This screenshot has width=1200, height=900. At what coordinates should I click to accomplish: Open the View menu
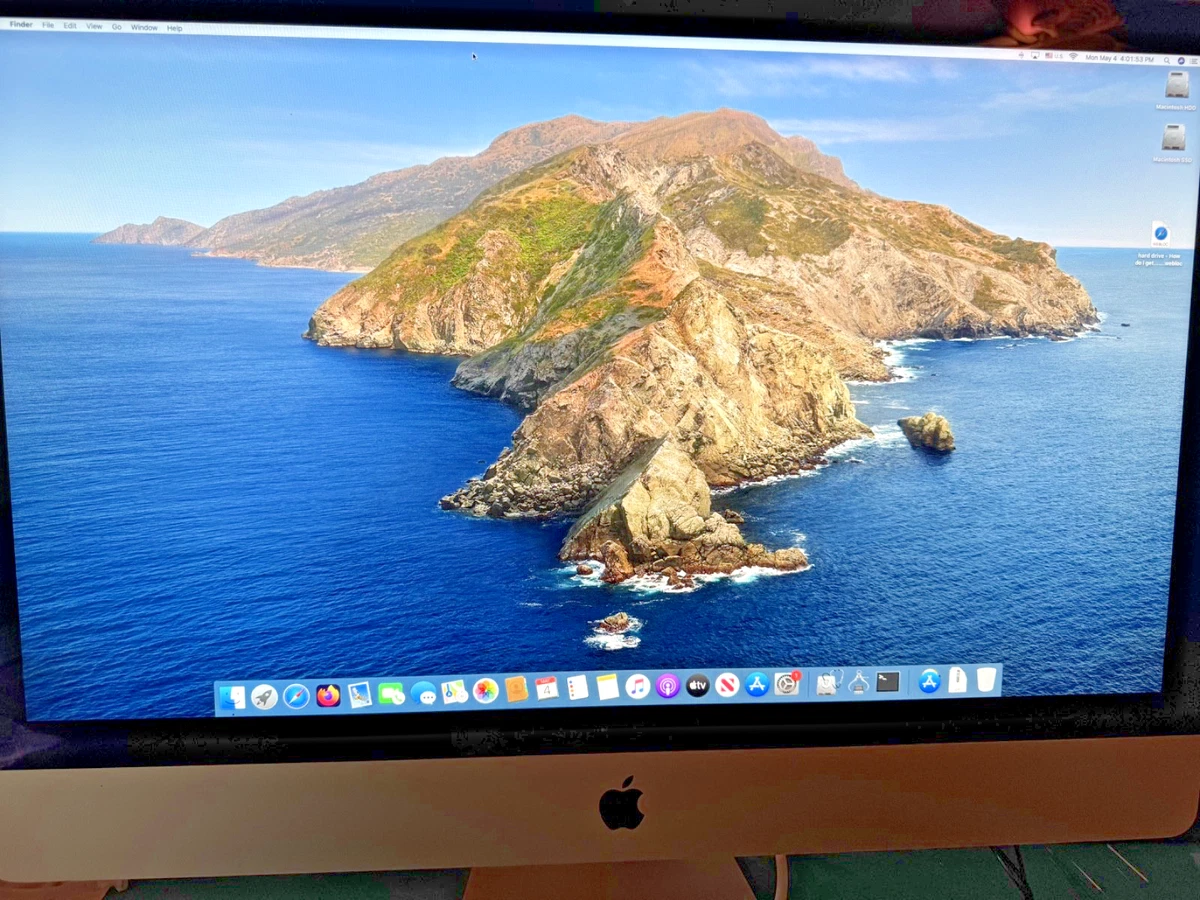click(94, 26)
